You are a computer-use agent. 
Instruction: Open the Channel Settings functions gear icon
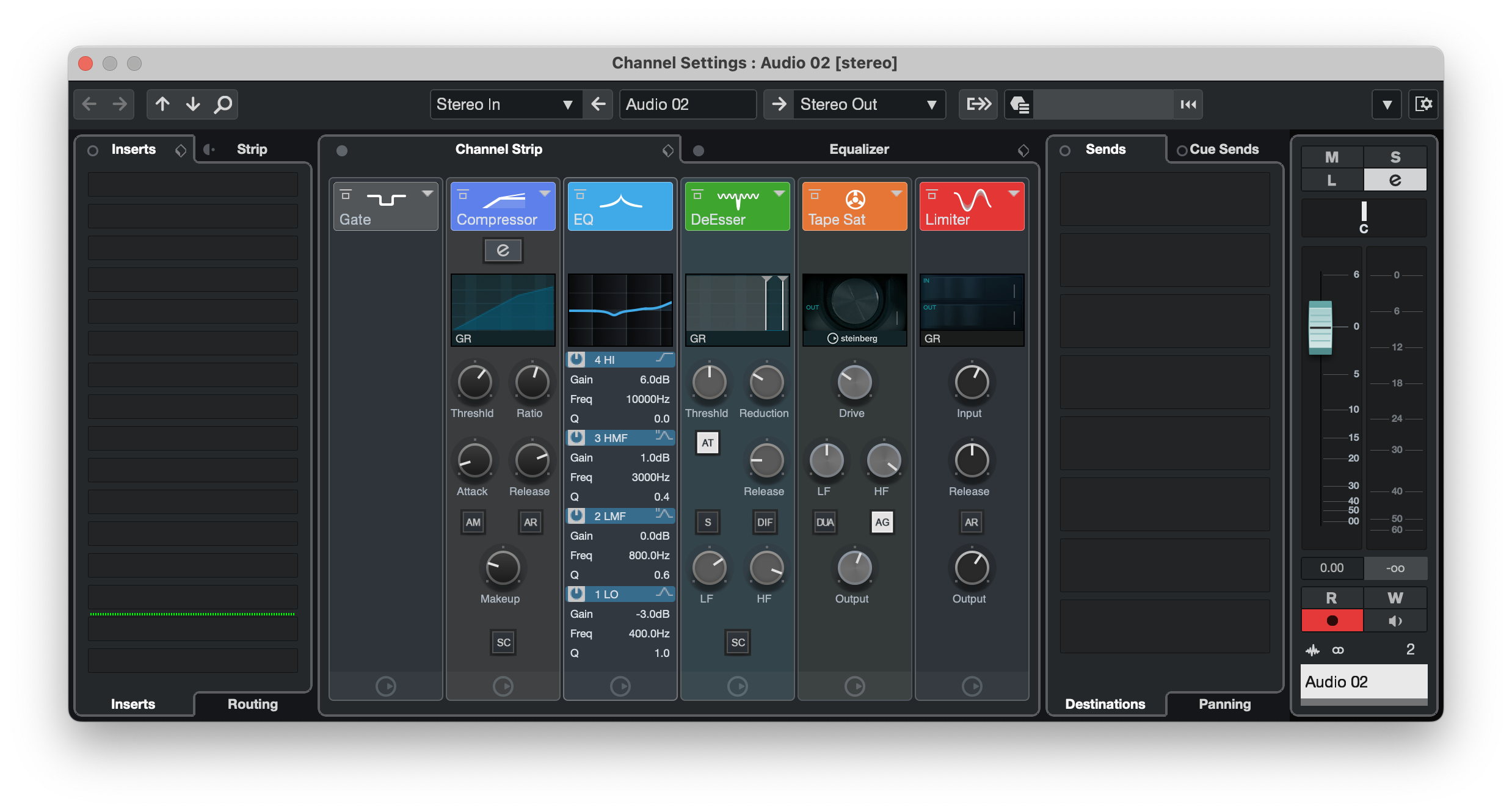point(1423,104)
